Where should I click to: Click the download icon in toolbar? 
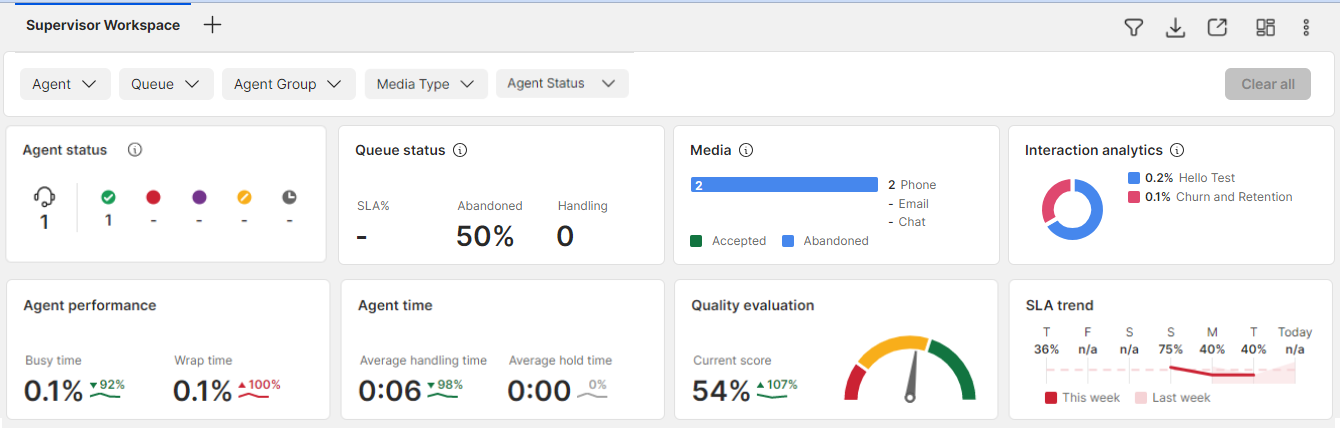[1175, 27]
